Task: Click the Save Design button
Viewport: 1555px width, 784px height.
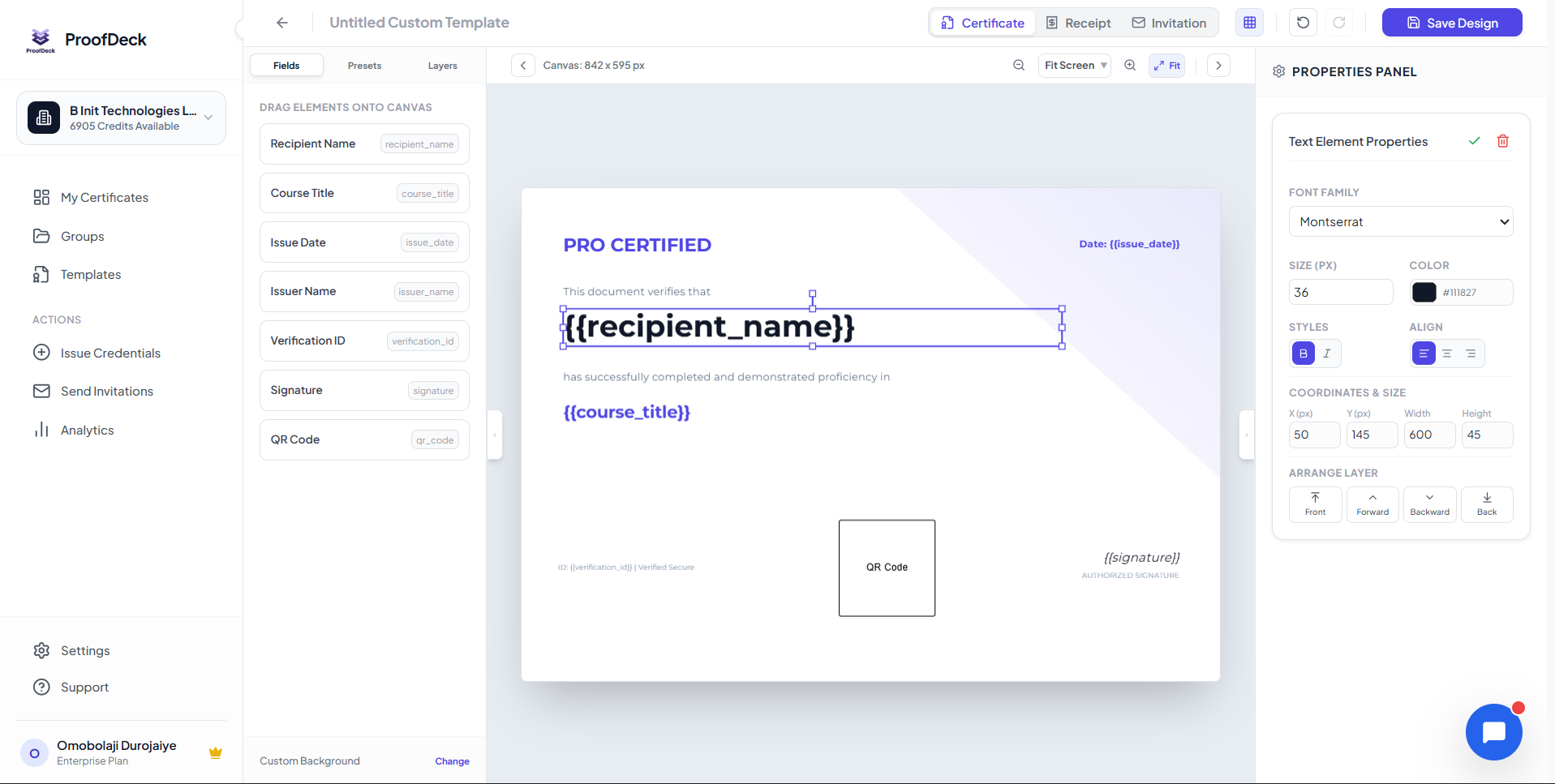Action: tap(1452, 23)
